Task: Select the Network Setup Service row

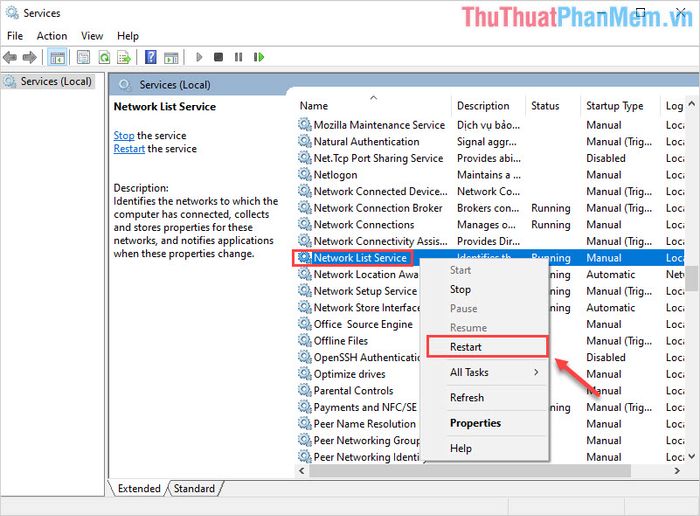Action: pyautogui.click(x=490, y=291)
